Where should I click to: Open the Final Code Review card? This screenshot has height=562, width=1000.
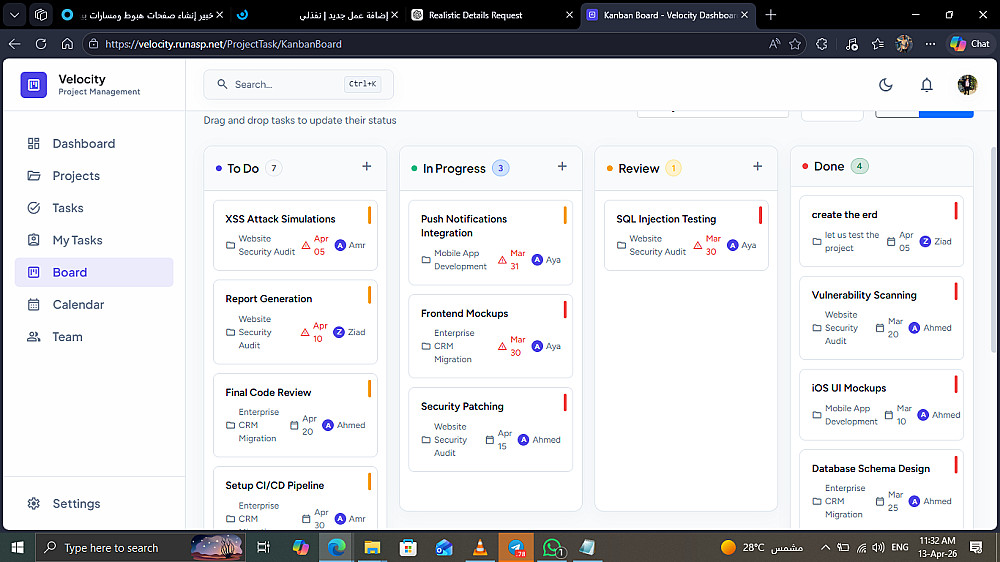tap(295, 415)
